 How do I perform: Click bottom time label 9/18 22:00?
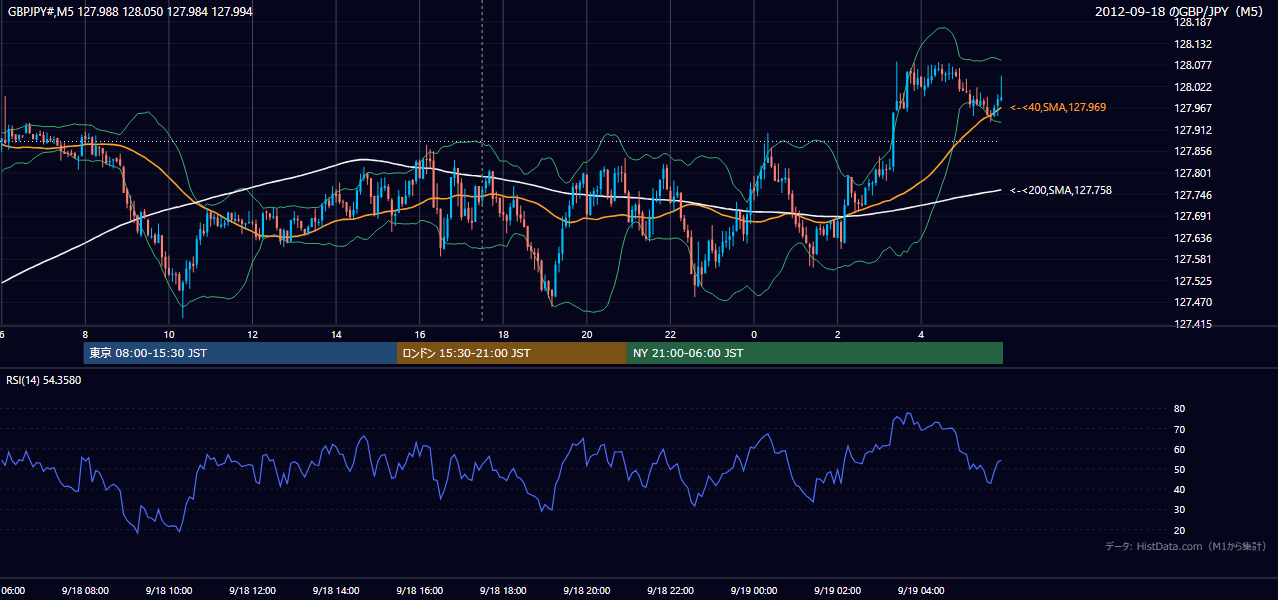click(670, 591)
